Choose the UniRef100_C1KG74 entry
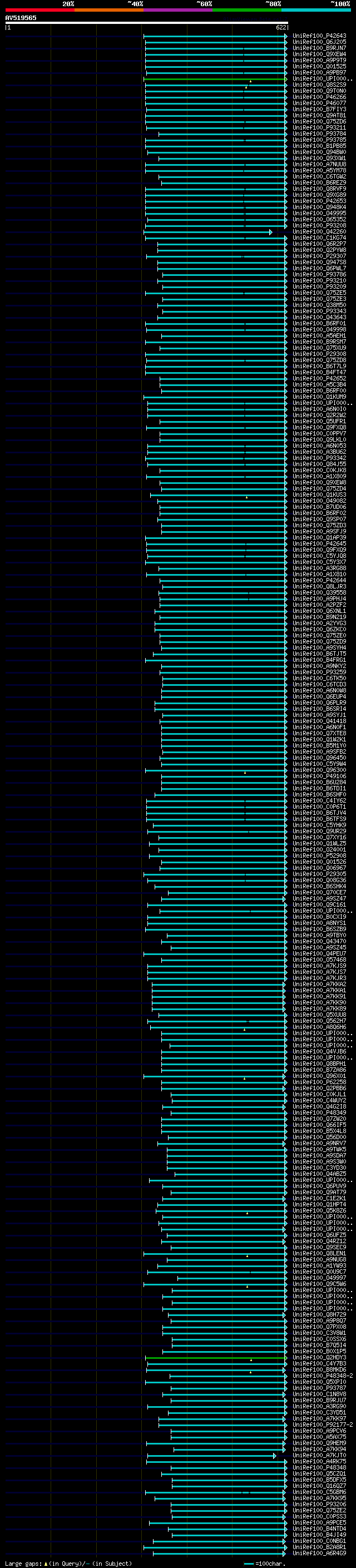Screen dimensions: 356x1568 click(319, 238)
